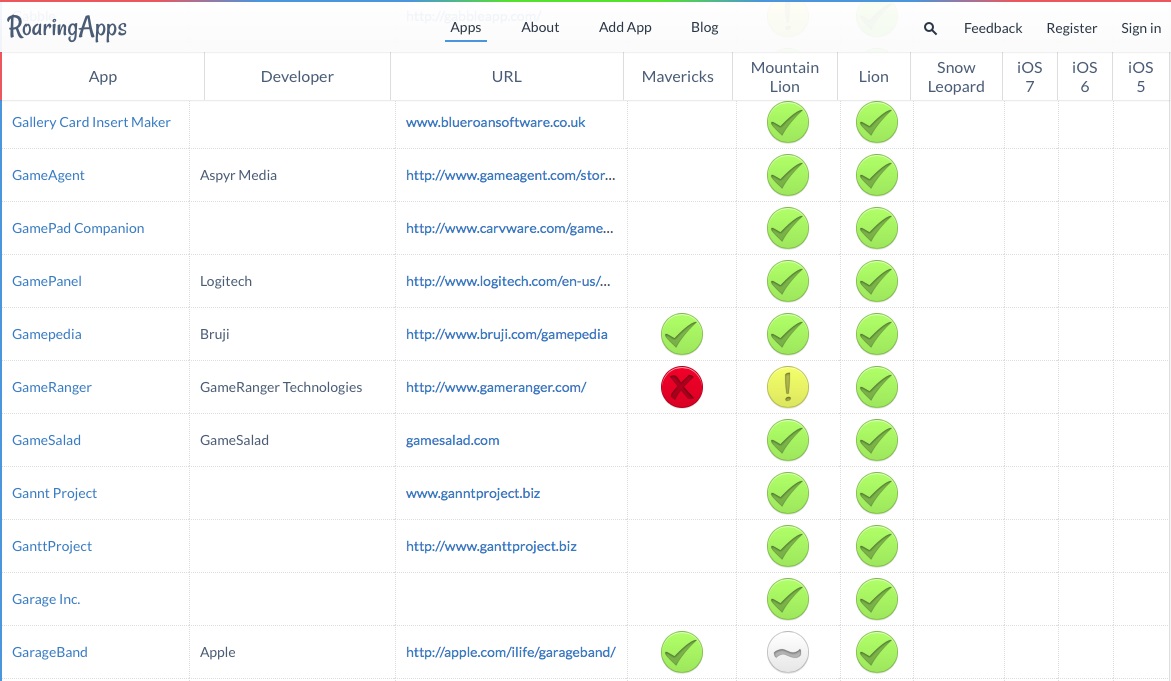The height and width of the screenshot is (681, 1171).
Task: Sort table by Developer column header
Action: pos(297,76)
